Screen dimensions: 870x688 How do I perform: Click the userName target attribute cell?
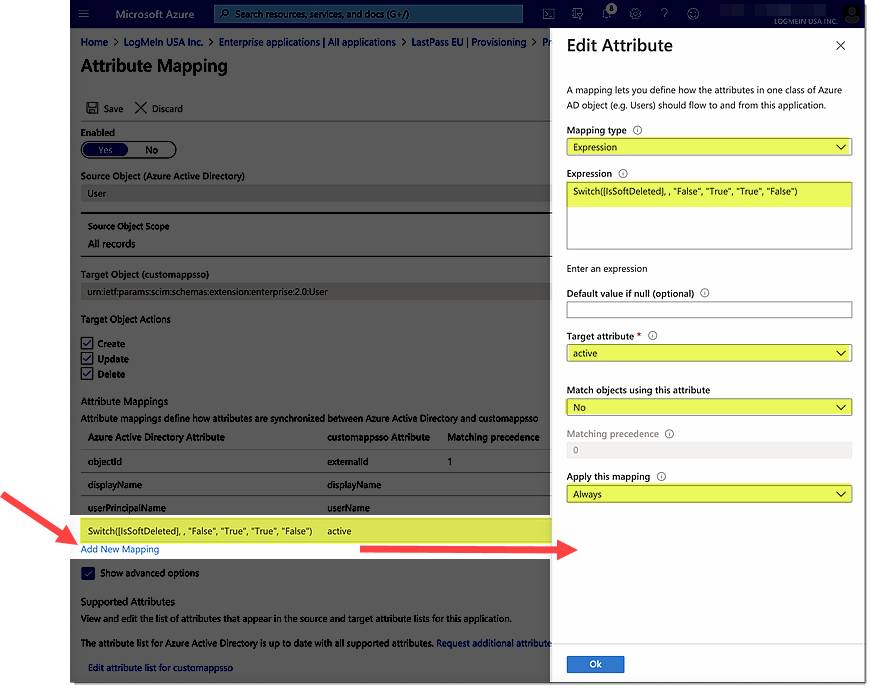point(348,508)
